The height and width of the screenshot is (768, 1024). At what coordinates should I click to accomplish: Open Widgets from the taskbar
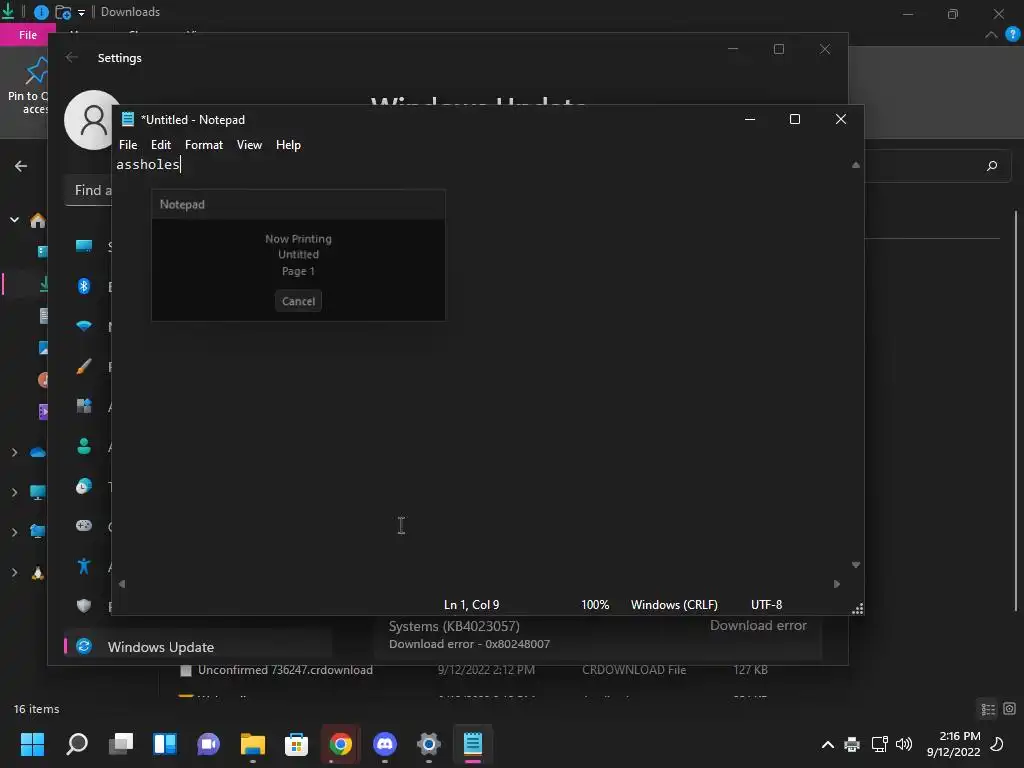pyautogui.click(x=165, y=744)
